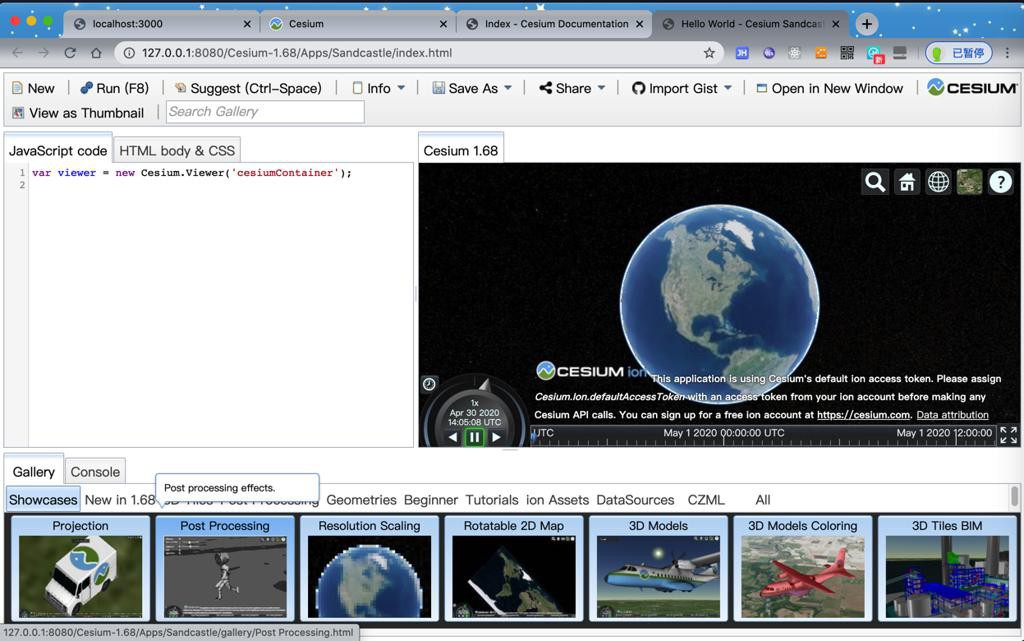Viewport: 1024px width, 641px height.
Task: Go back to previous page
Action: [18, 53]
